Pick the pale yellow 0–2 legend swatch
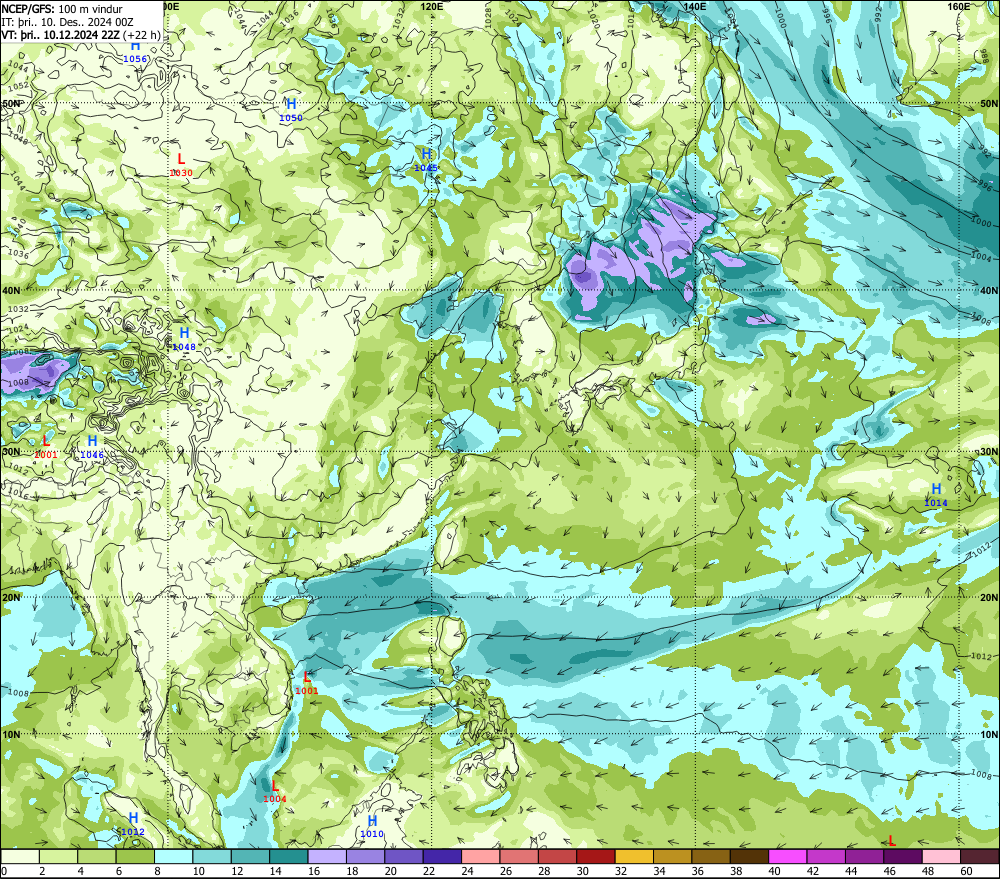1000x879 pixels. coord(20,856)
